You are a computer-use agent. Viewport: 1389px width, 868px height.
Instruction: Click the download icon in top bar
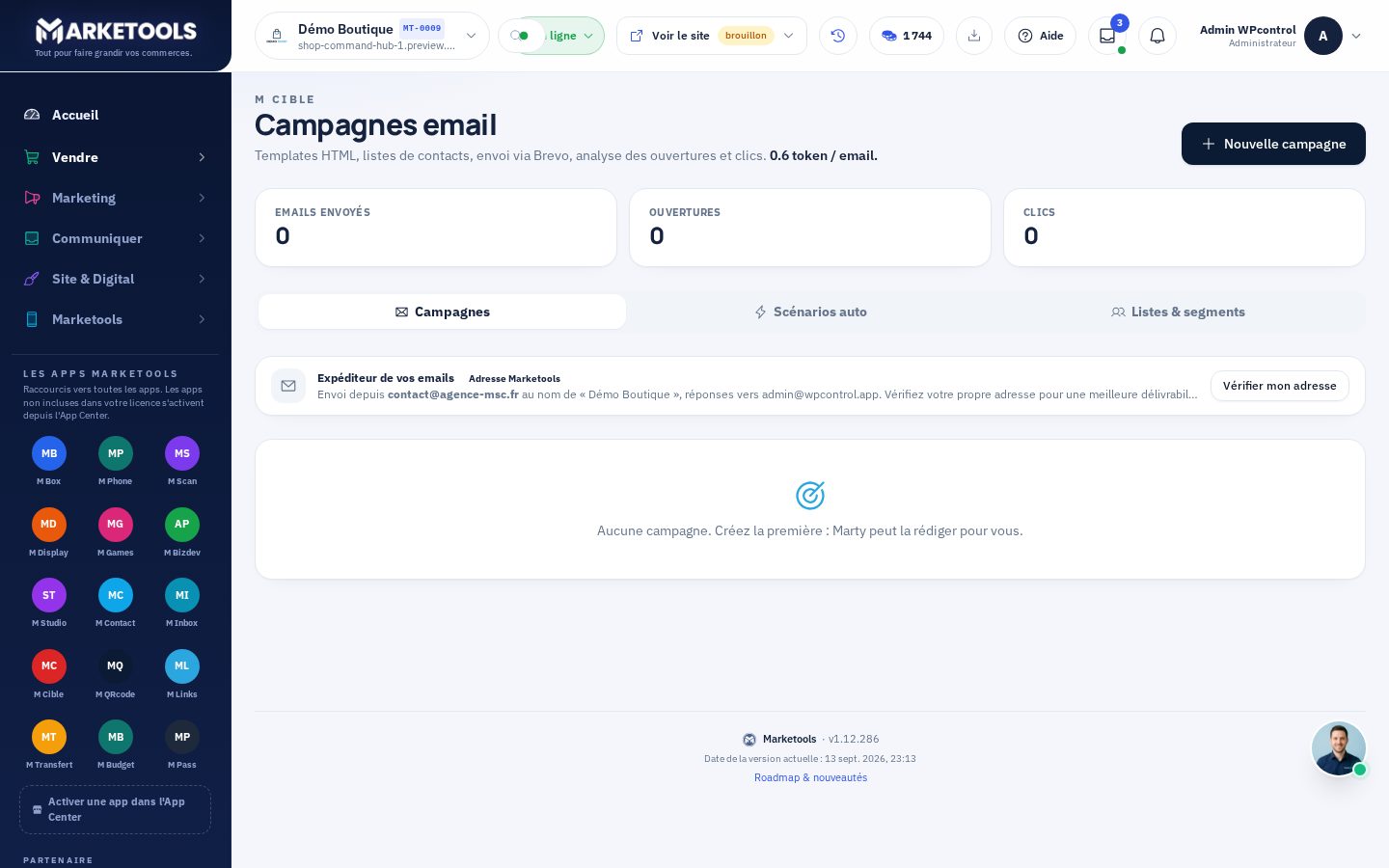point(974,36)
